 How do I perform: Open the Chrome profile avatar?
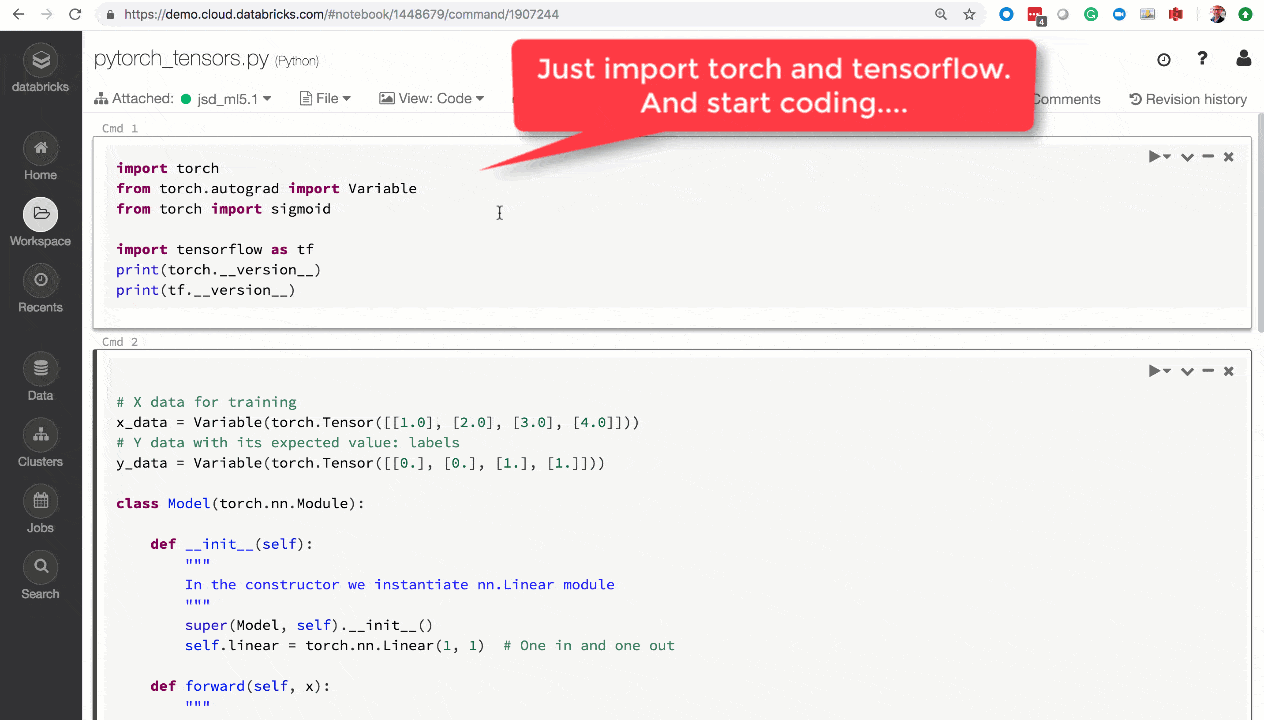coord(1217,14)
